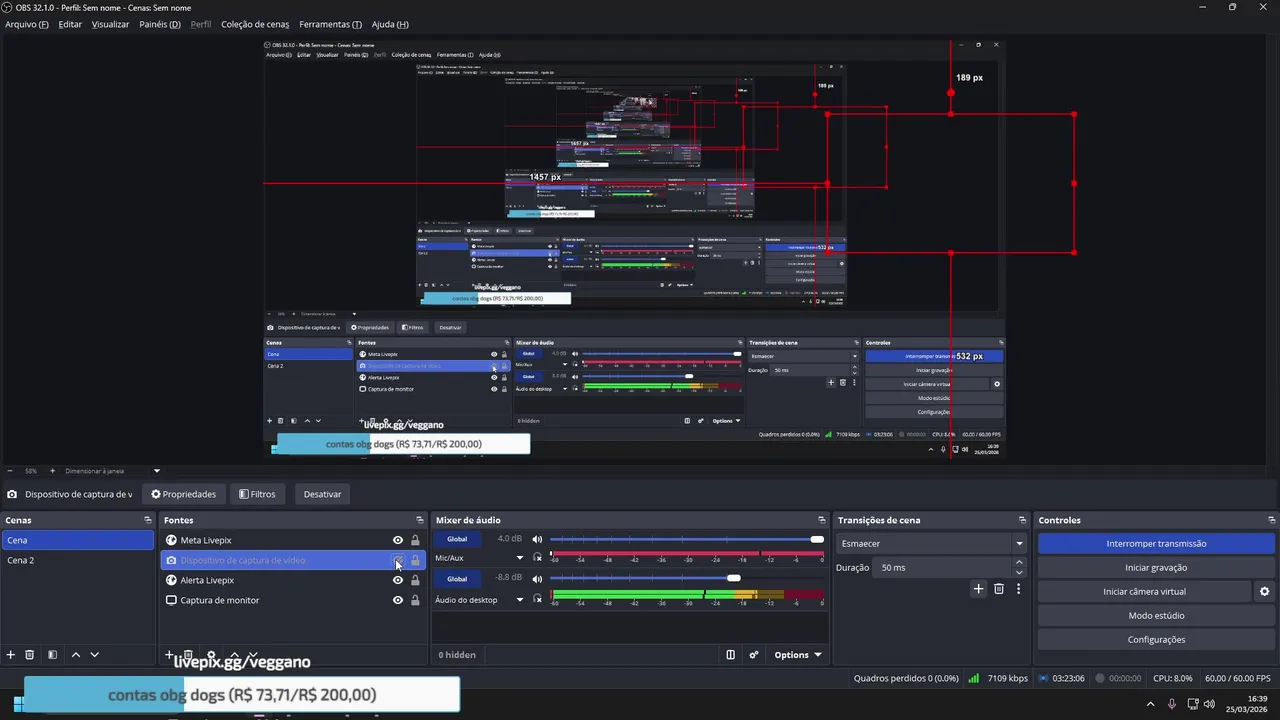Open the Esmaecer transition dropdown
The width and height of the screenshot is (1280, 720).
point(932,544)
